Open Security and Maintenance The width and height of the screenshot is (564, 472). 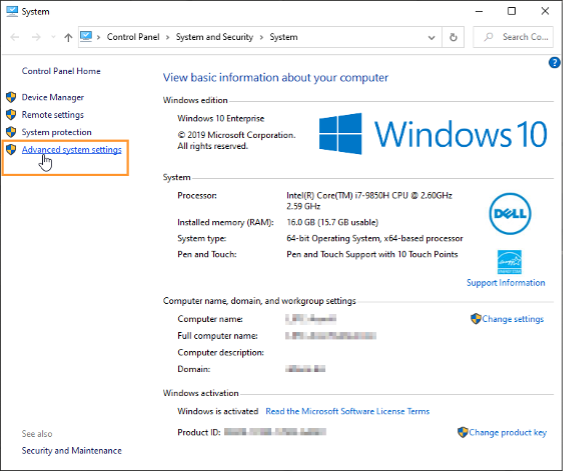[x=72, y=451]
